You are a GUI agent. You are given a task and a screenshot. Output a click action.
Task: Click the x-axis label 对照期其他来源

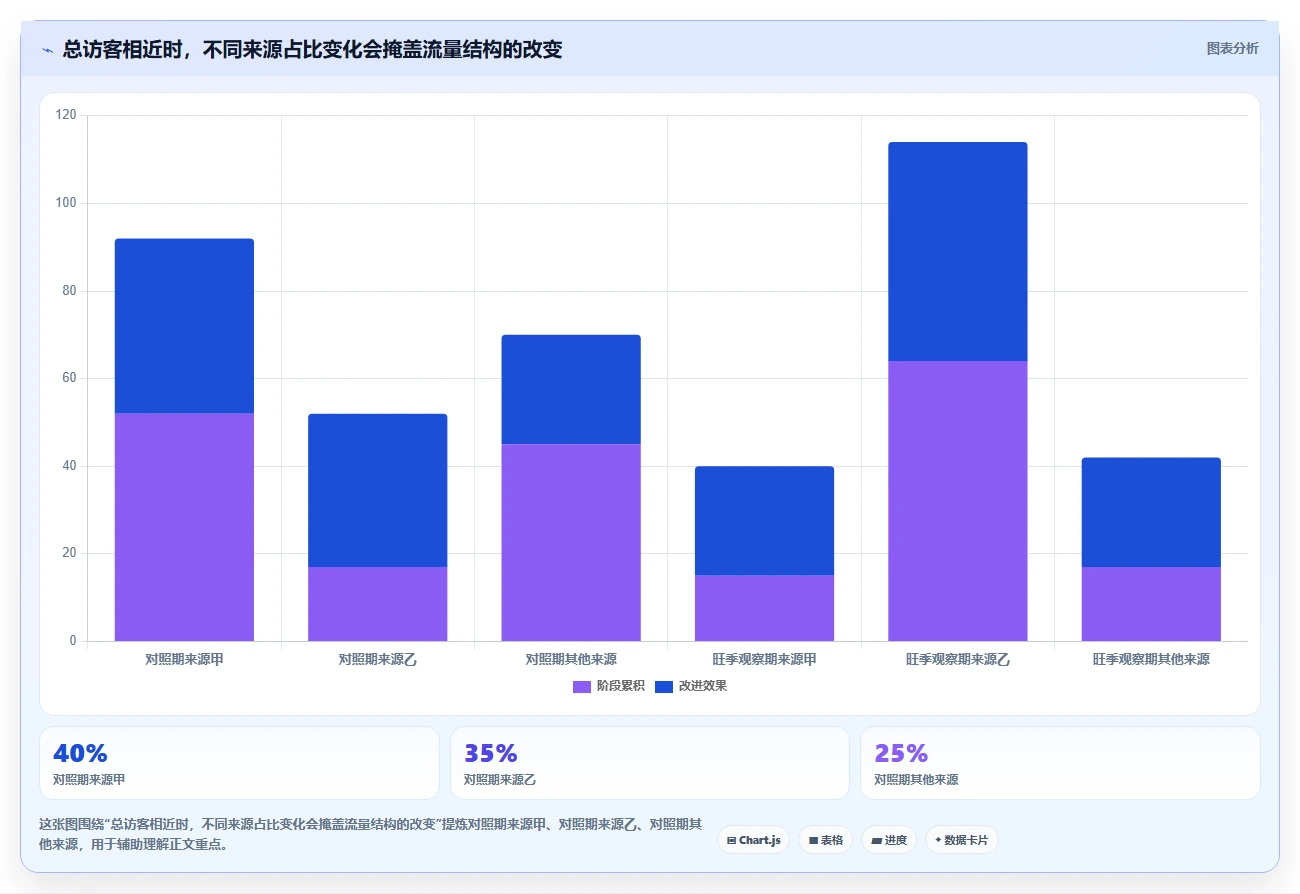point(571,659)
